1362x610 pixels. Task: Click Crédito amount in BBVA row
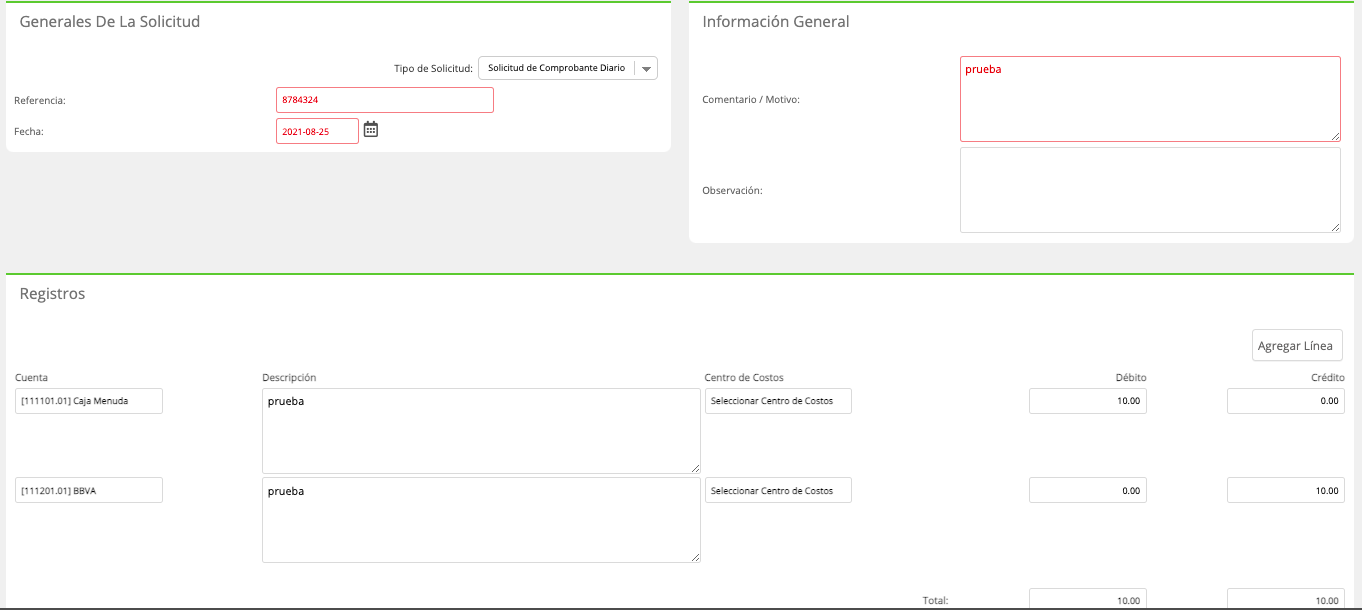click(1286, 490)
